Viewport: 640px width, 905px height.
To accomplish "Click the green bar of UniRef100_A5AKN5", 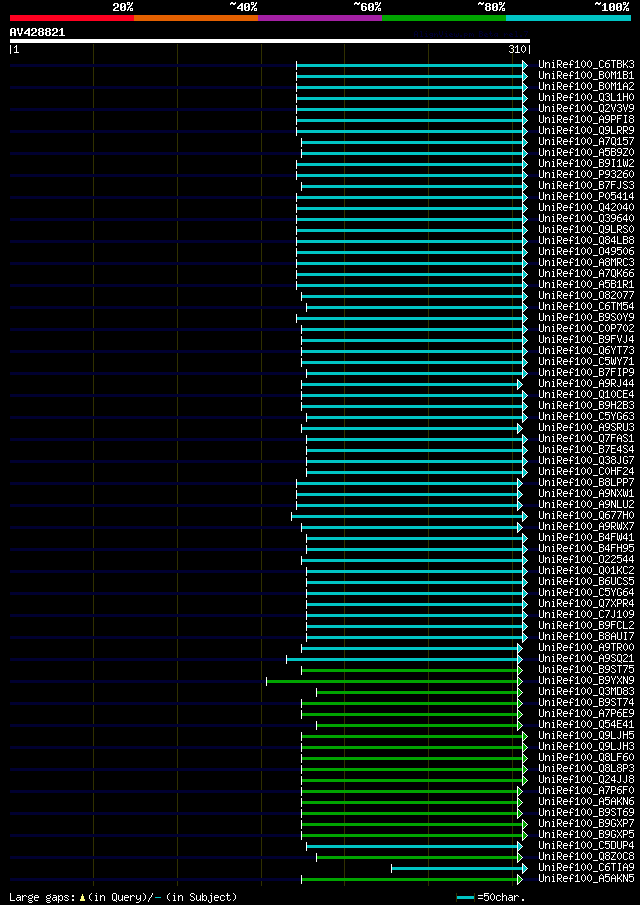I will pyautogui.click(x=411, y=880).
